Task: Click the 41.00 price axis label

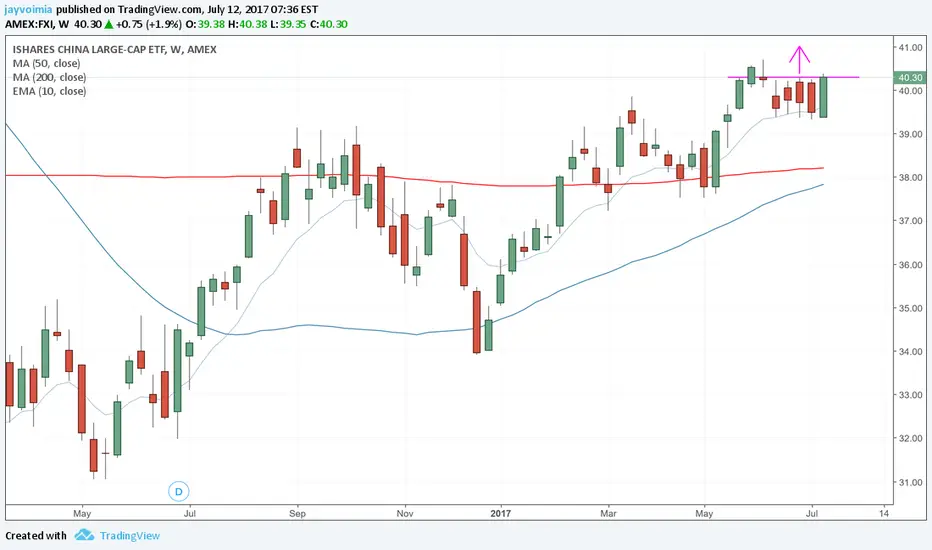Action: pos(911,48)
